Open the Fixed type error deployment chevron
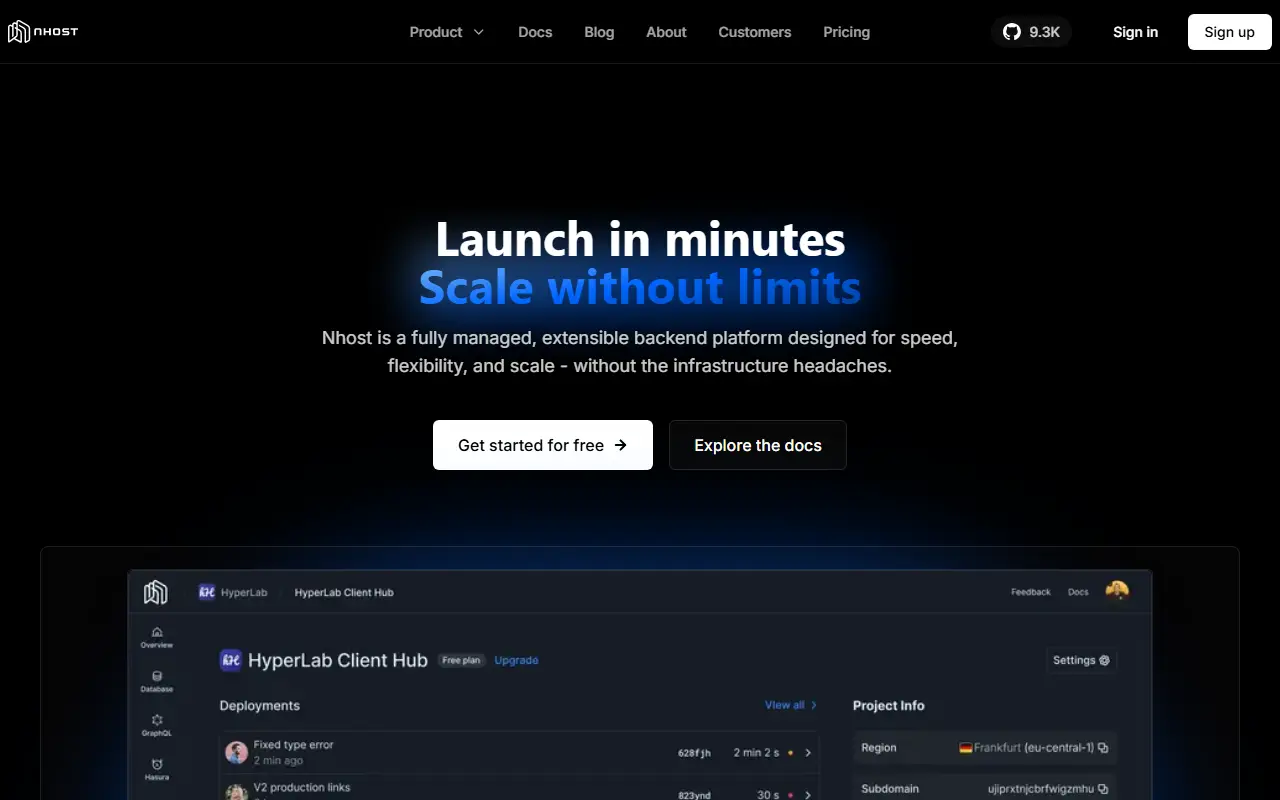 (x=808, y=753)
